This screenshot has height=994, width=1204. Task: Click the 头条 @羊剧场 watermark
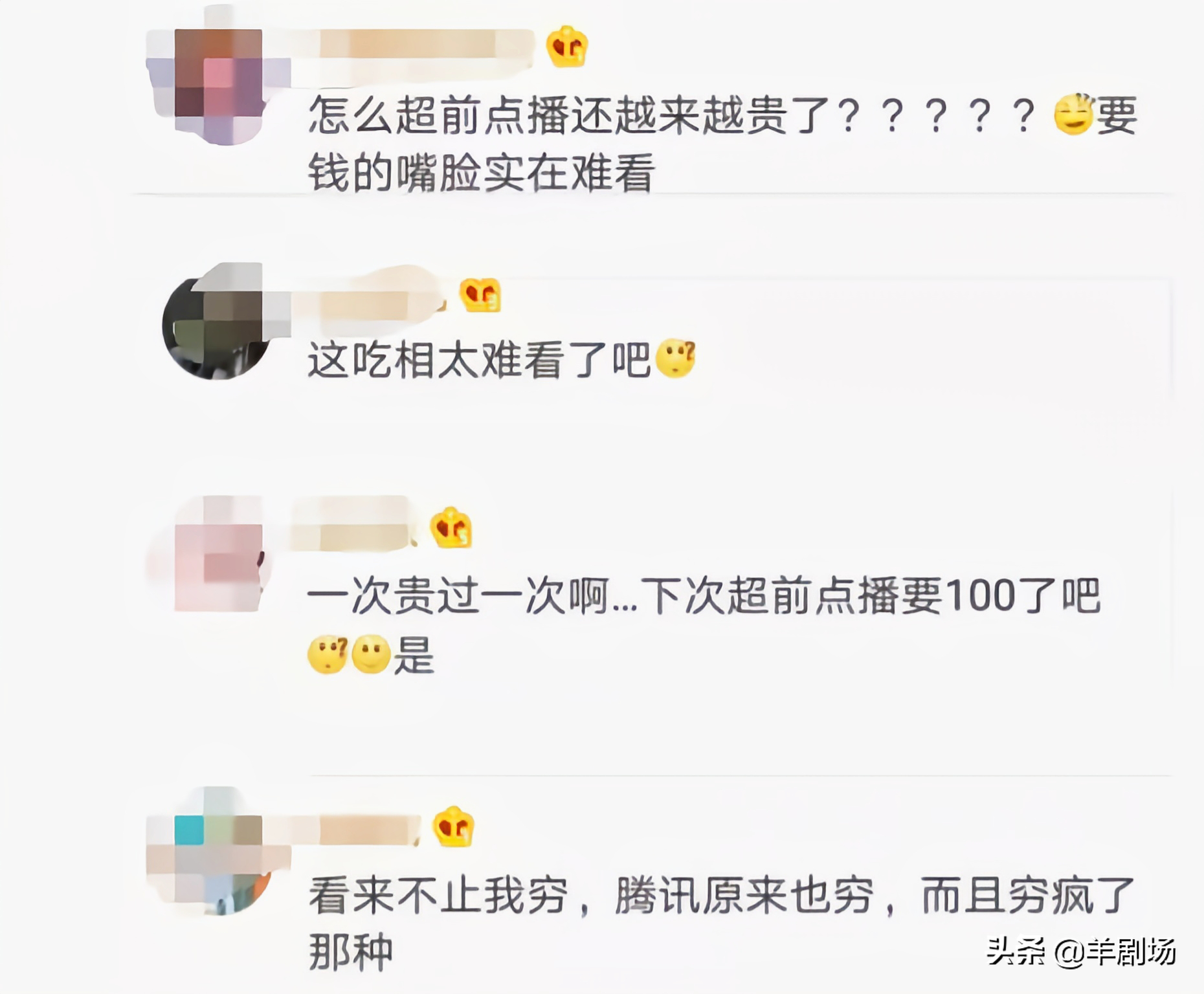pos(1080,951)
